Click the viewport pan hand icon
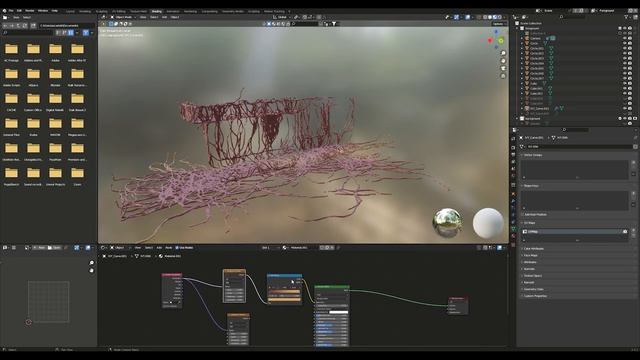 pyautogui.click(x=503, y=61)
